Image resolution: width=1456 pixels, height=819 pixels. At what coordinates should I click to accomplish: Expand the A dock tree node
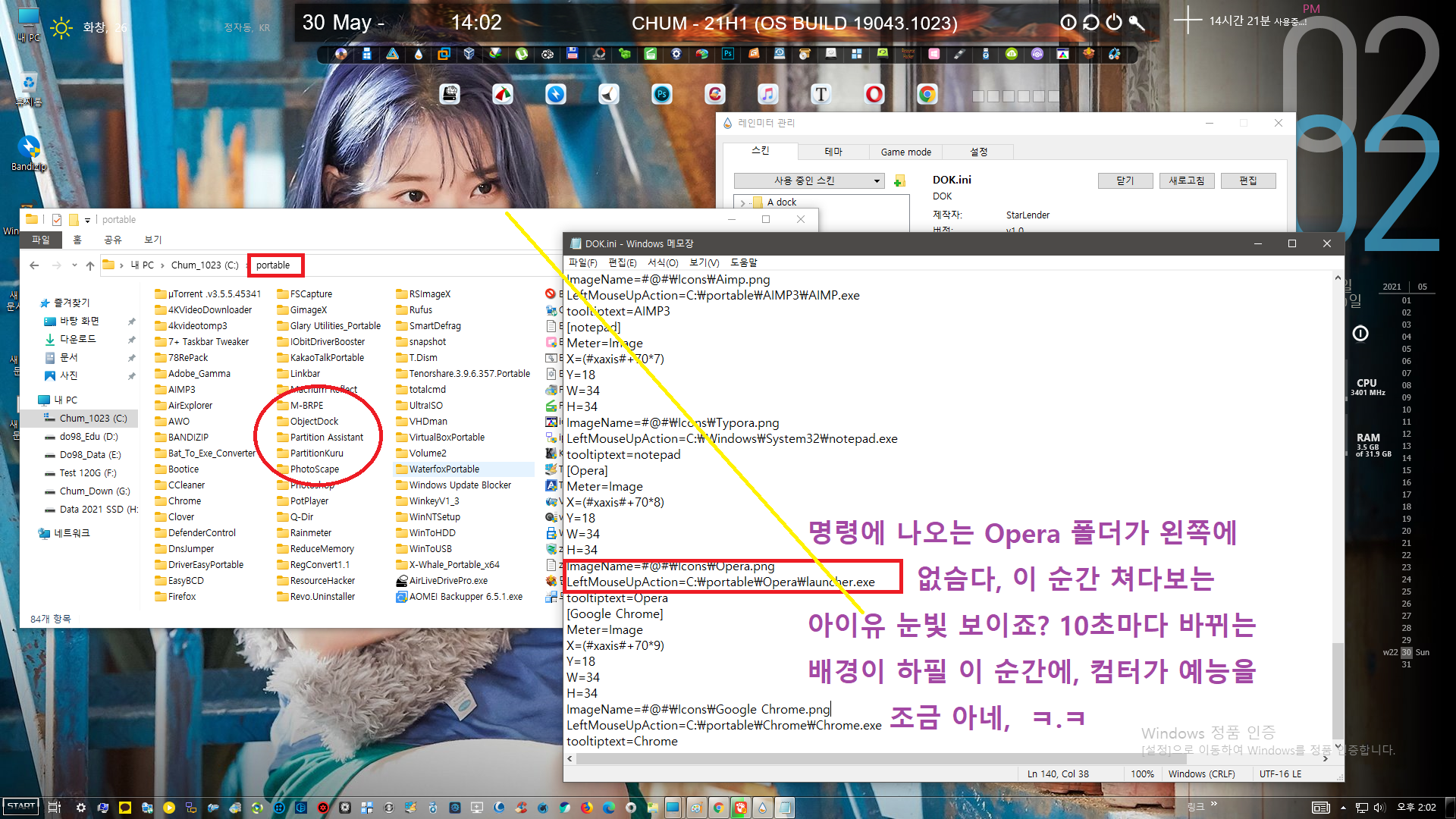tap(742, 202)
